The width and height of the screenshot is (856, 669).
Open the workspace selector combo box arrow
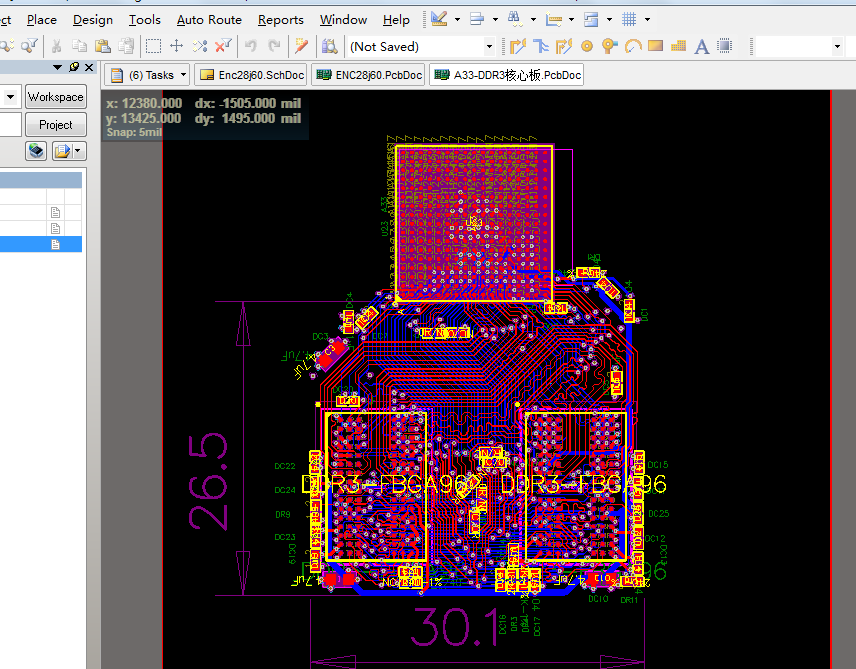[x=10, y=97]
